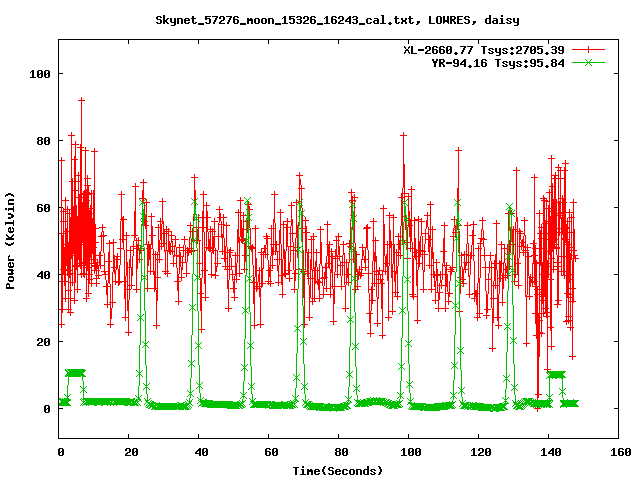The height and width of the screenshot is (480, 640).
Task: Click the red spike top near 98 seconds
Action: tap(404, 135)
